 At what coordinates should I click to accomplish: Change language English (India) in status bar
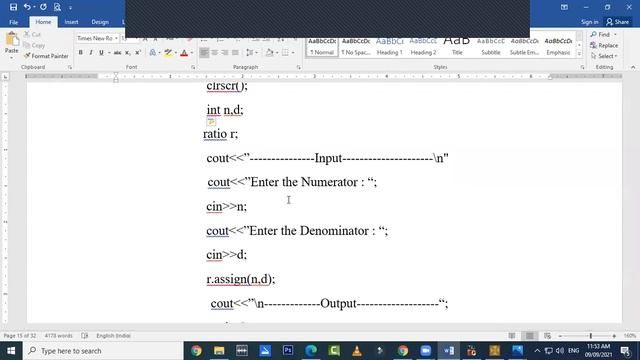113,336
